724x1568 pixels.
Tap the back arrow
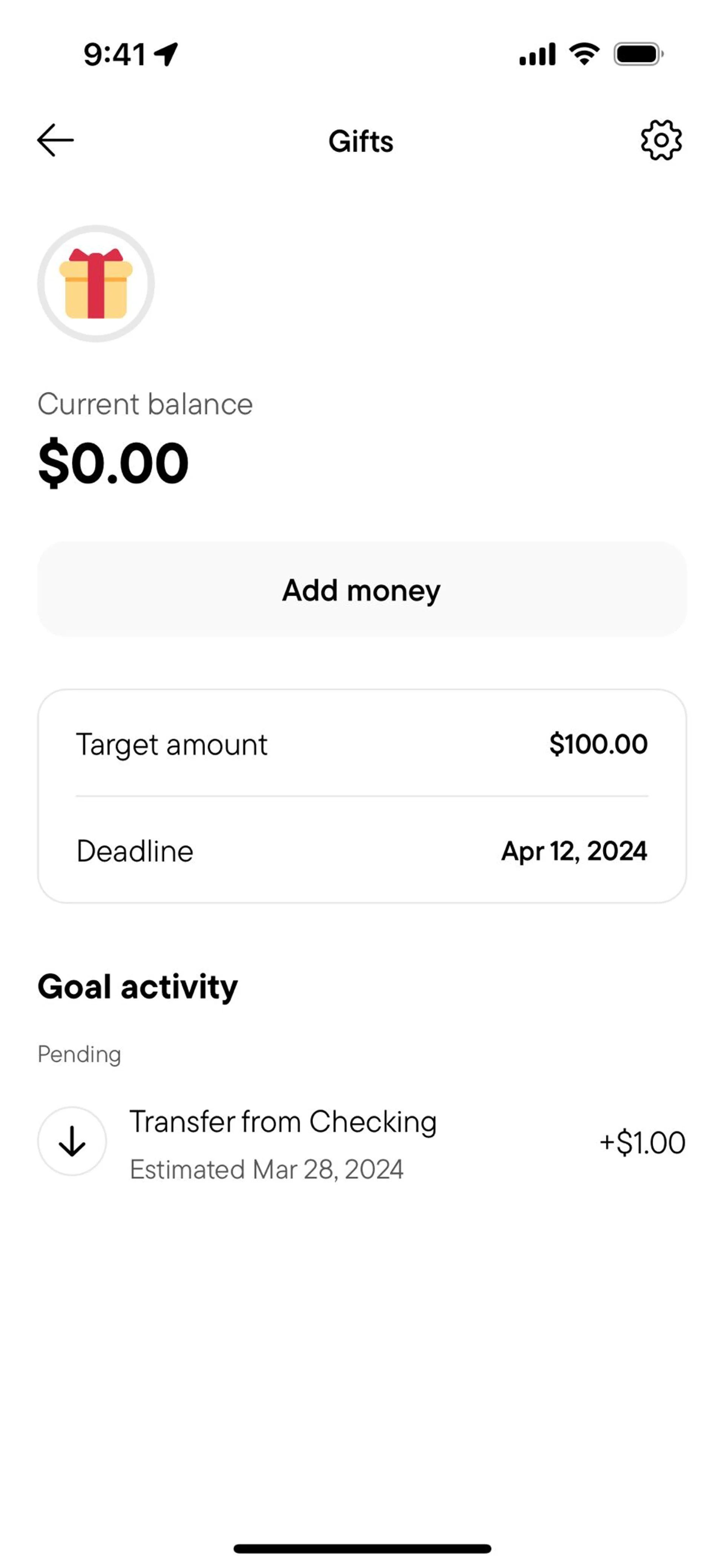55,141
